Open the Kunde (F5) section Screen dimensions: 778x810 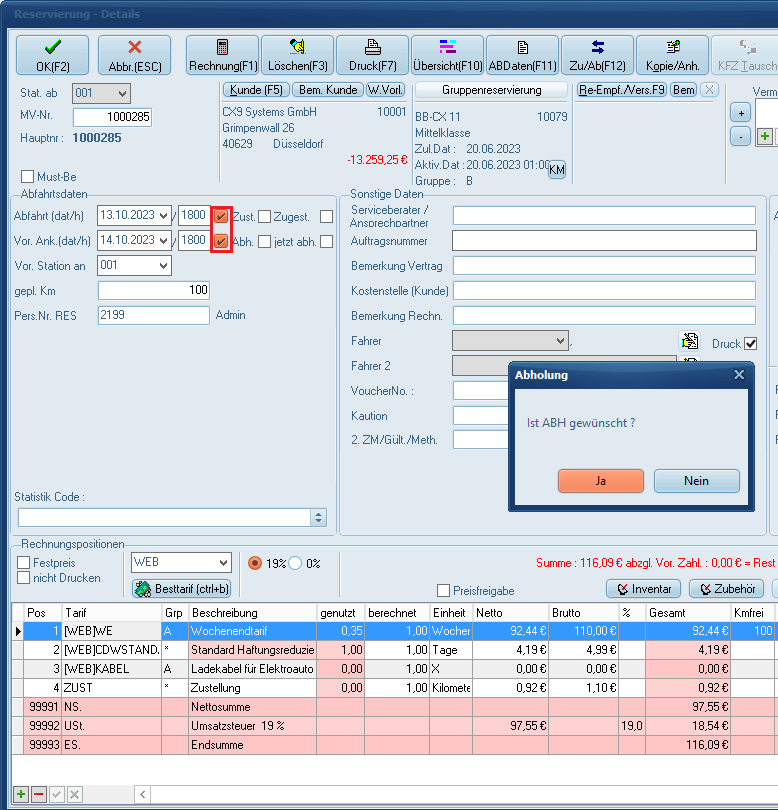255,90
